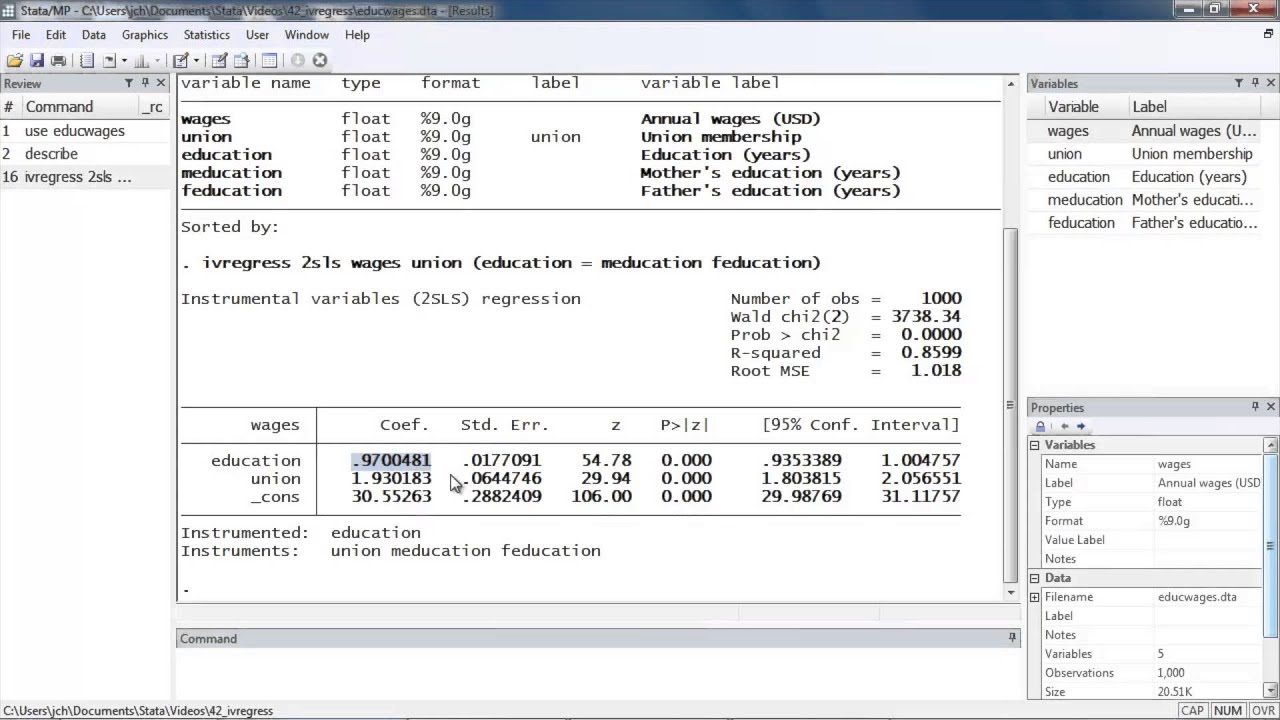
Task: Open the Edit menu
Action: click(x=55, y=34)
